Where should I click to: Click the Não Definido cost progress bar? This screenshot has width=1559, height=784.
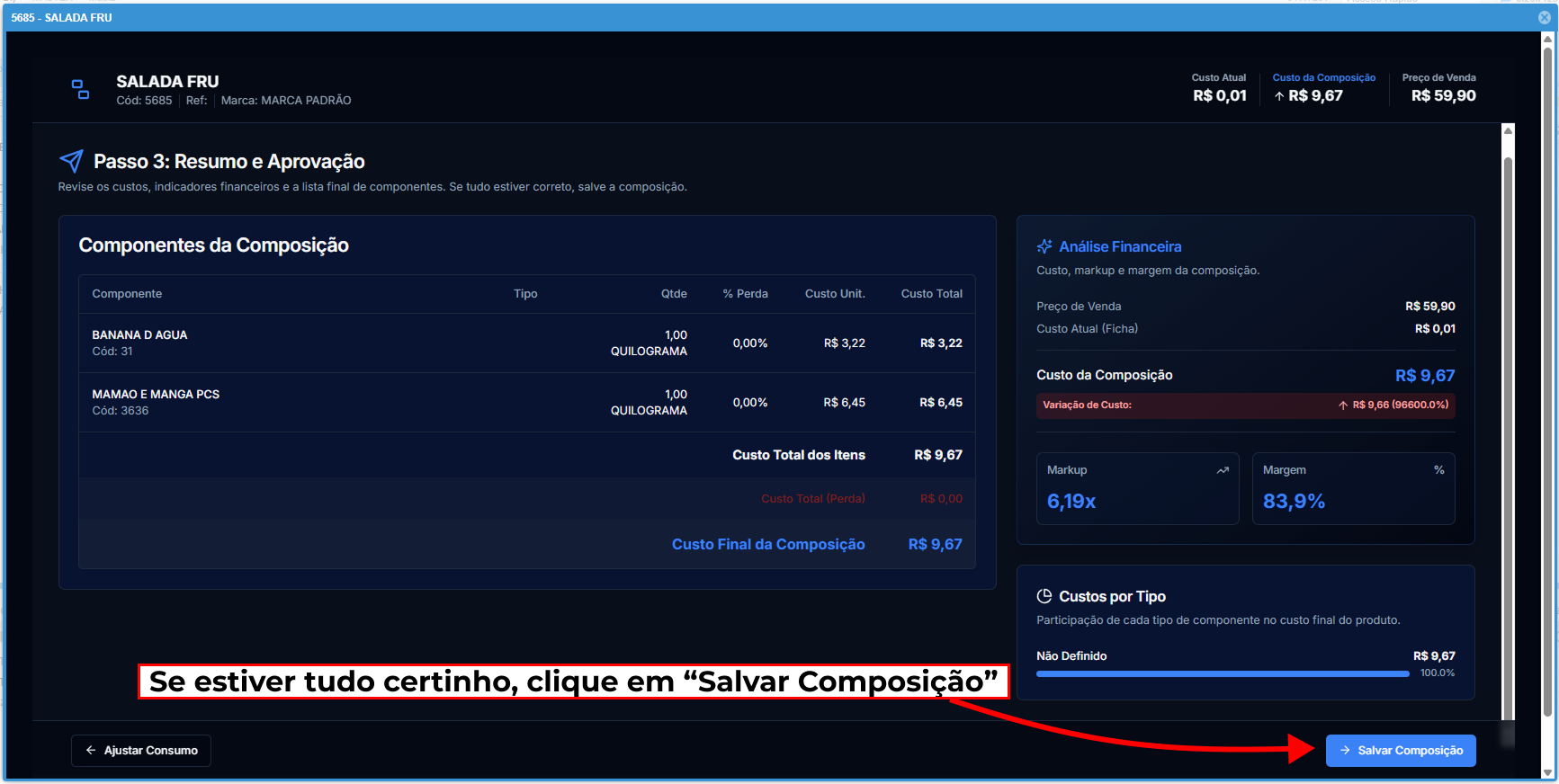[x=1222, y=673]
